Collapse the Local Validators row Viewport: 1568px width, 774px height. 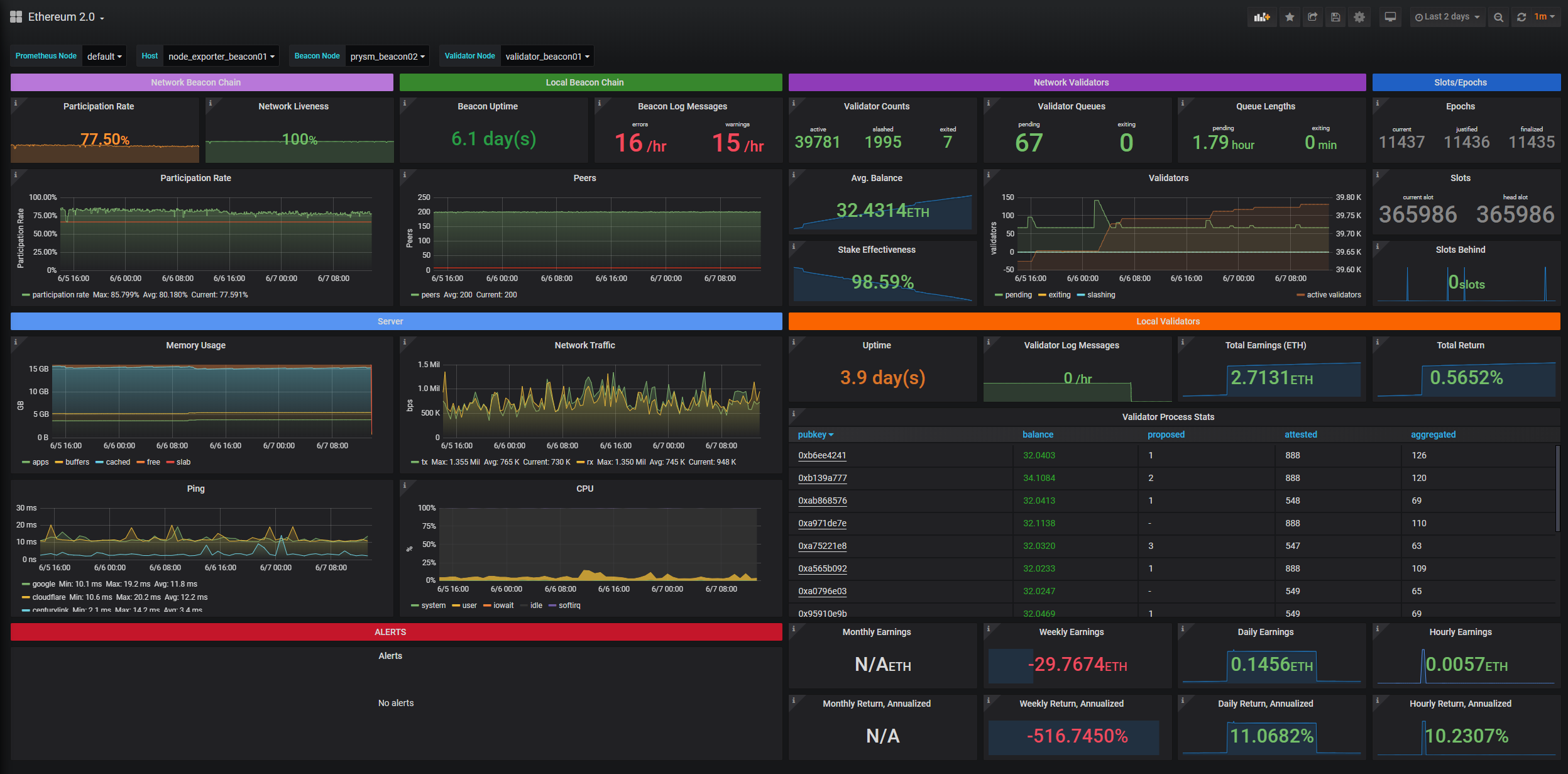point(1168,321)
